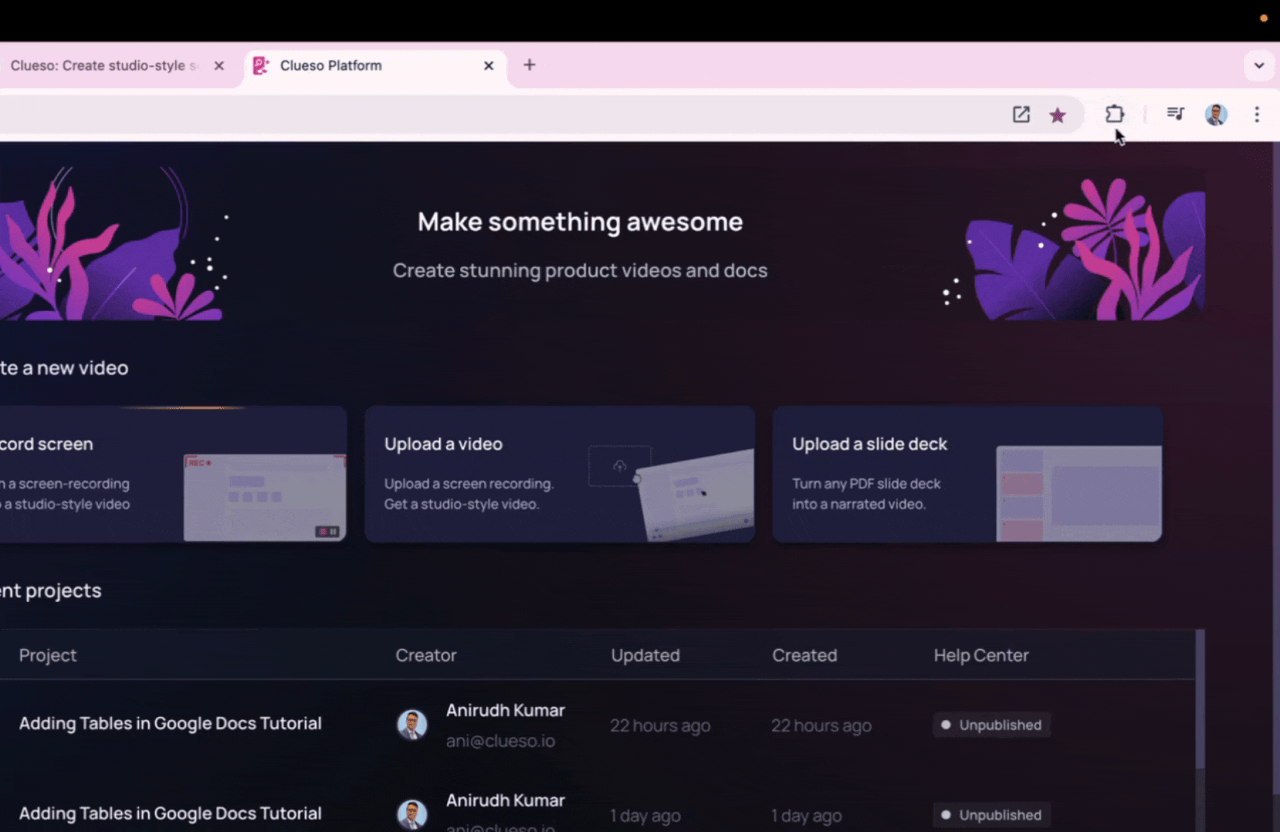
Task: Close the Clueso: Create studio-style tab
Action: click(x=219, y=66)
